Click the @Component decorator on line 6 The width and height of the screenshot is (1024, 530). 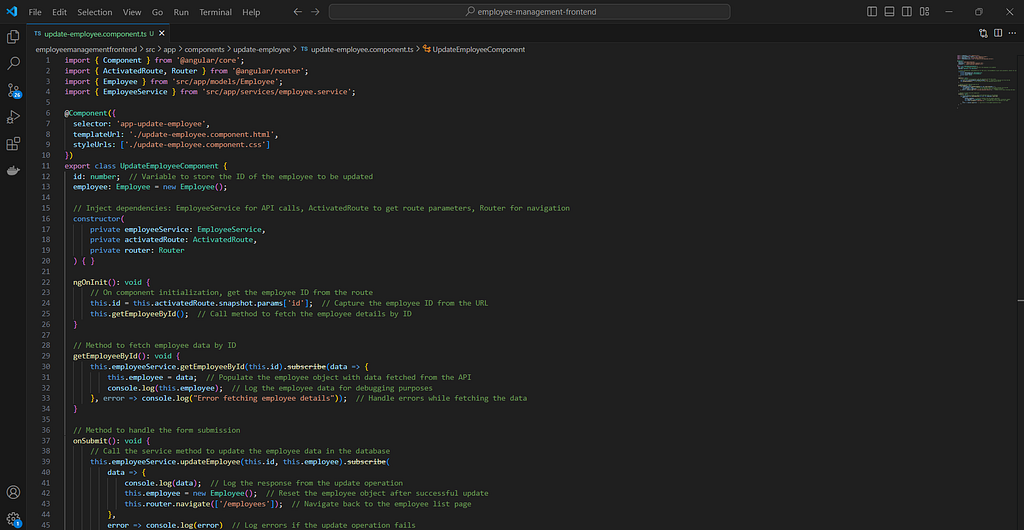pyautogui.click(x=86, y=113)
